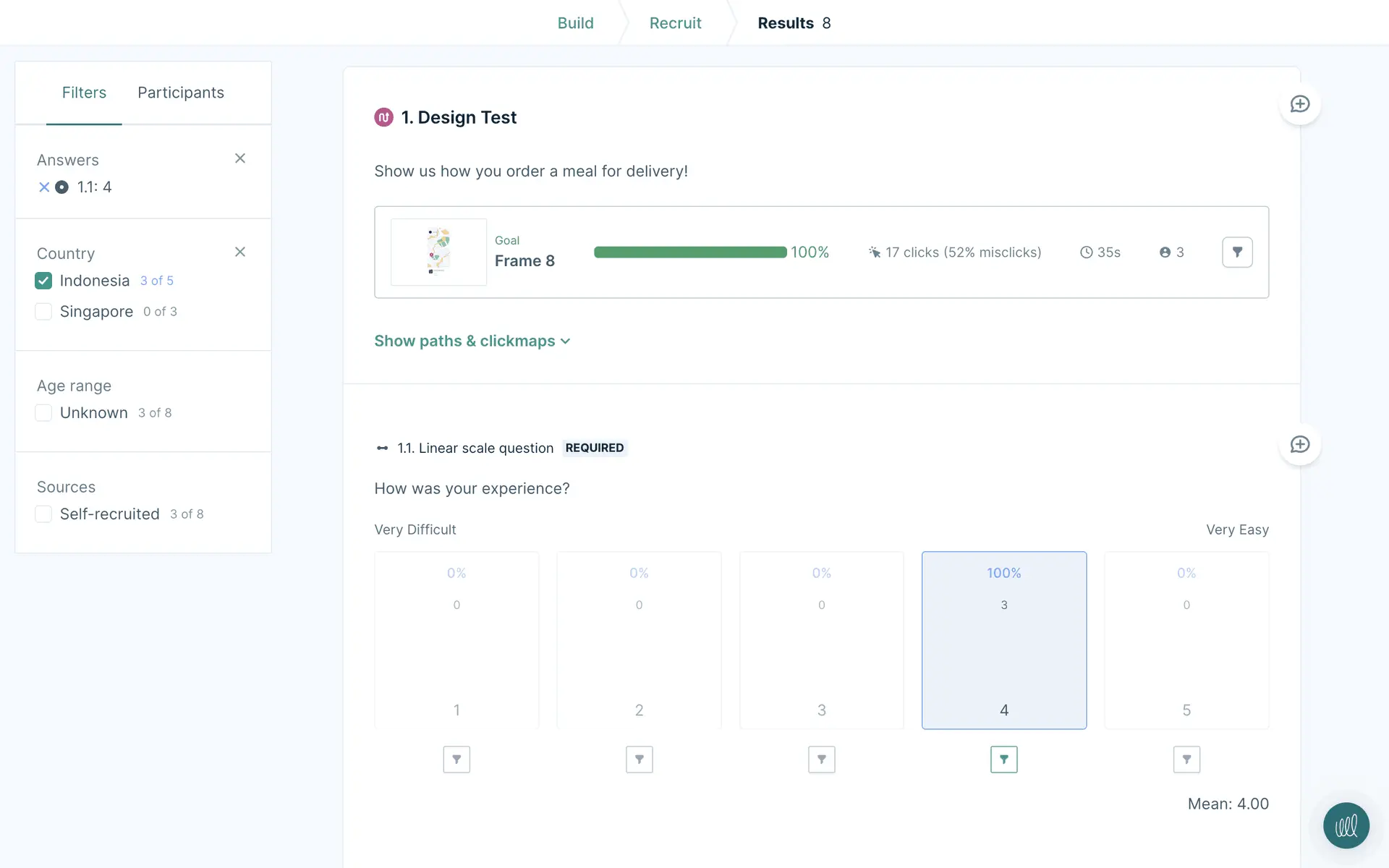
Task: Open chat widget in bottom corner
Action: point(1346,825)
